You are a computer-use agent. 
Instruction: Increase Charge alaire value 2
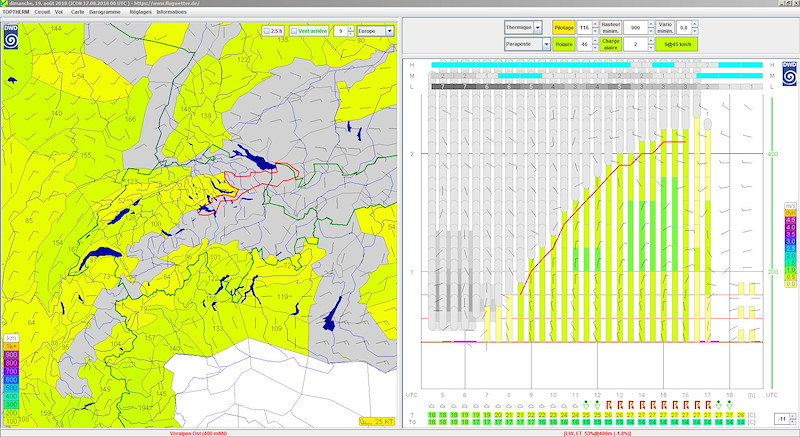(651, 41)
